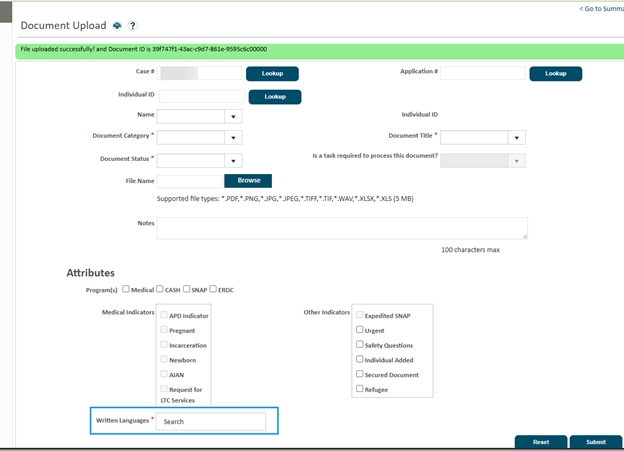This screenshot has width=624, height=451.
Task: Click the Document Upload page title
Action: [x=63, y=26]
